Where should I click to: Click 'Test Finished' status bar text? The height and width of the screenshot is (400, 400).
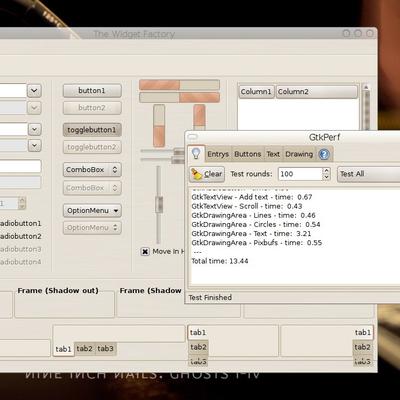click(210, 298)
